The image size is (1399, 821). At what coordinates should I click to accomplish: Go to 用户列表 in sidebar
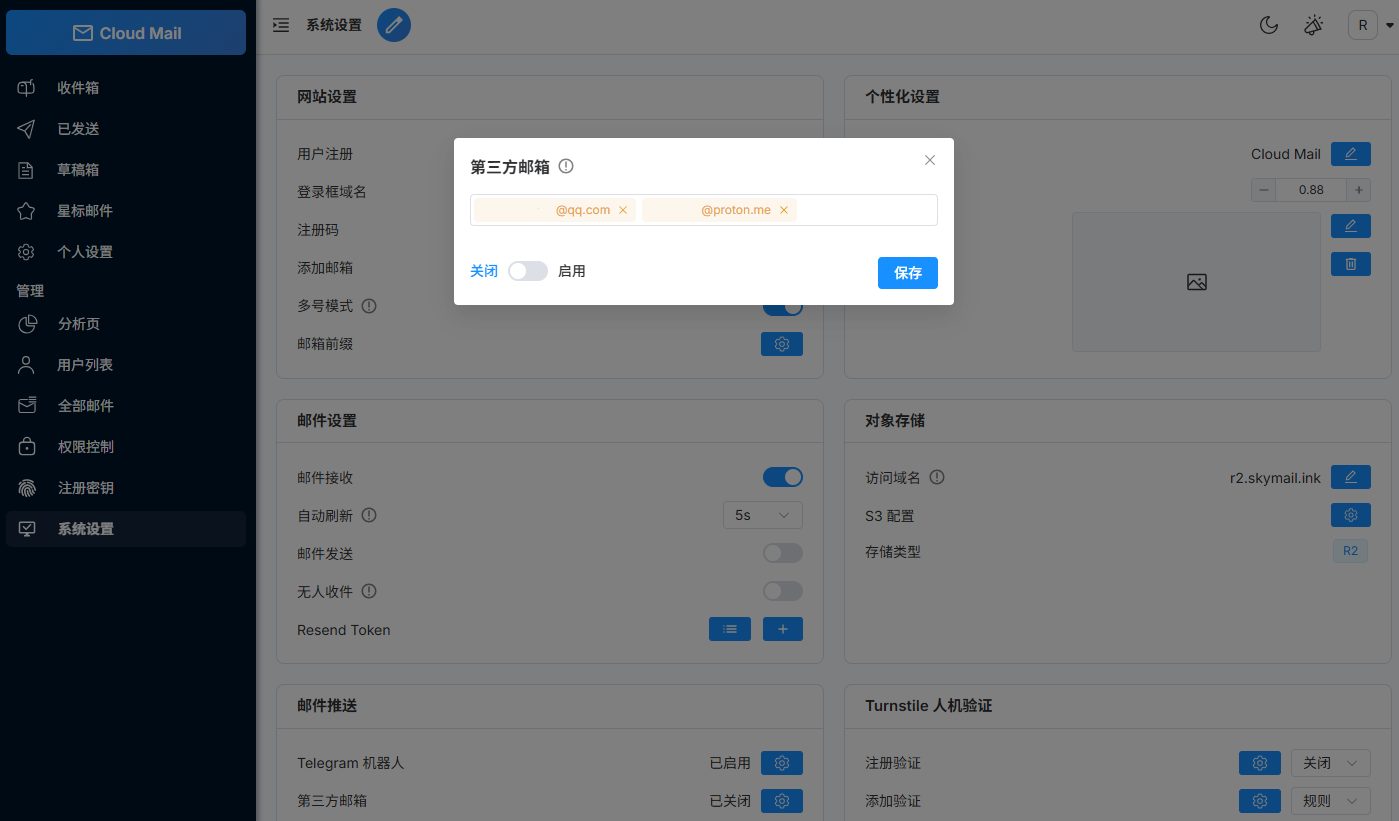tap(85, 365)
